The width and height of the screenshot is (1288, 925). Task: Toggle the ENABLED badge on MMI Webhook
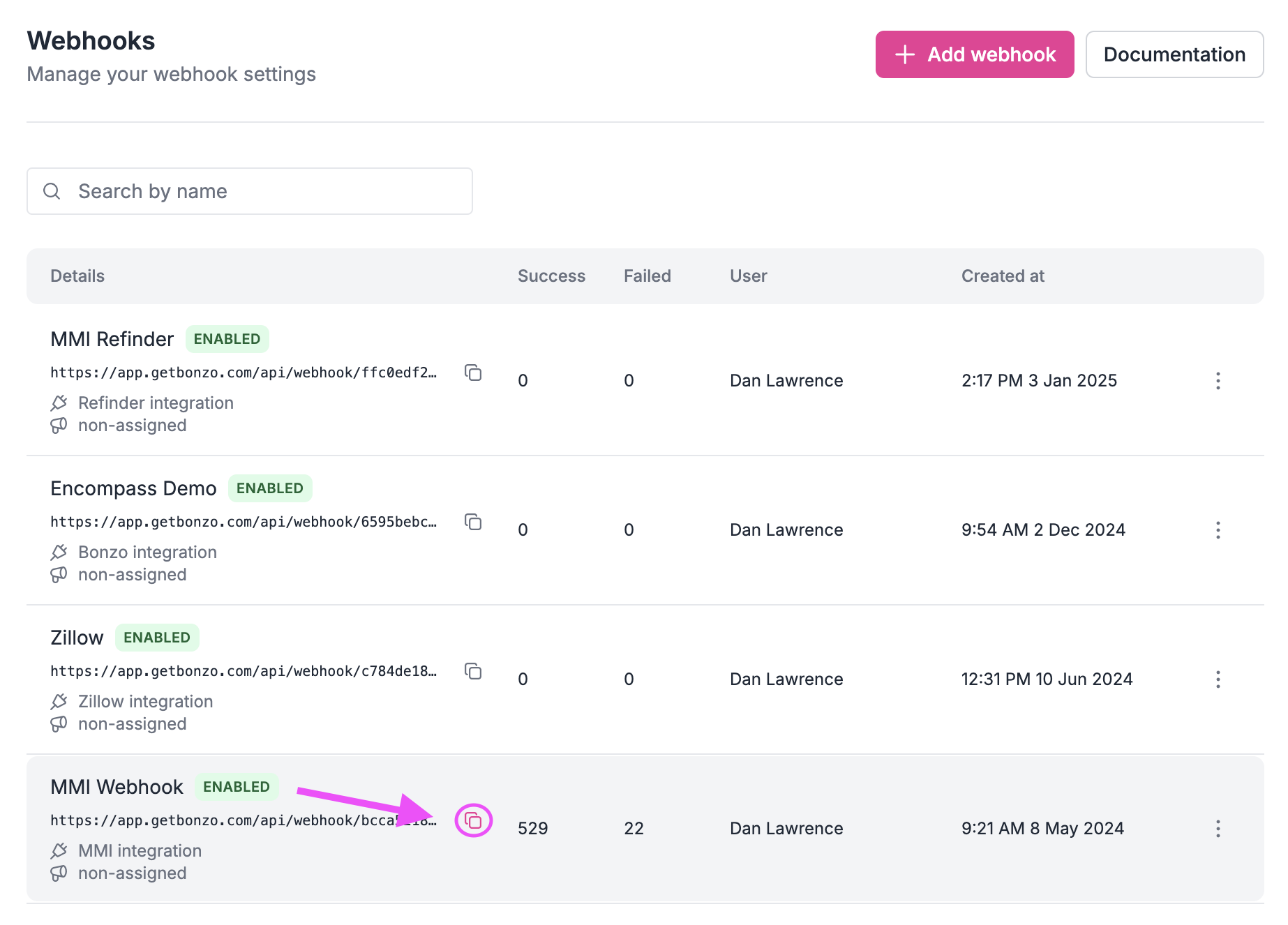coord(237,786)
